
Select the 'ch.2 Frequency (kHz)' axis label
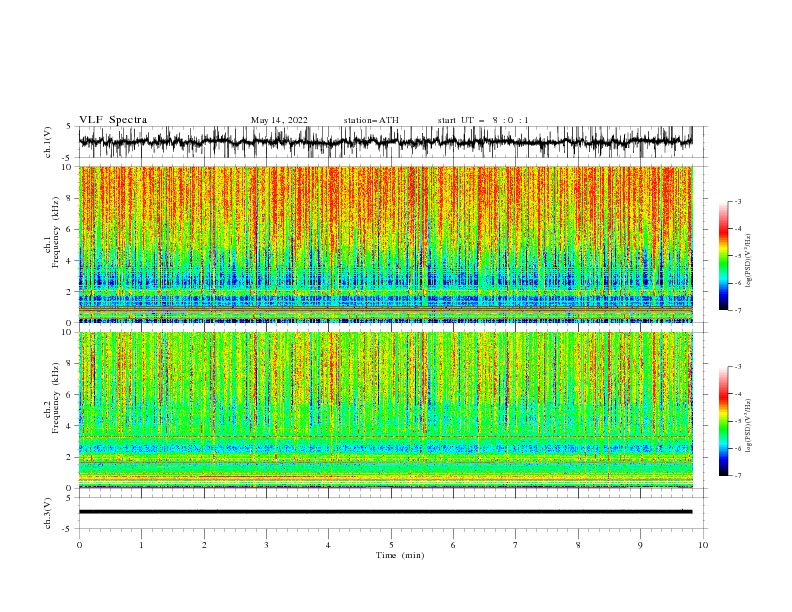click(x=52, y=397)
